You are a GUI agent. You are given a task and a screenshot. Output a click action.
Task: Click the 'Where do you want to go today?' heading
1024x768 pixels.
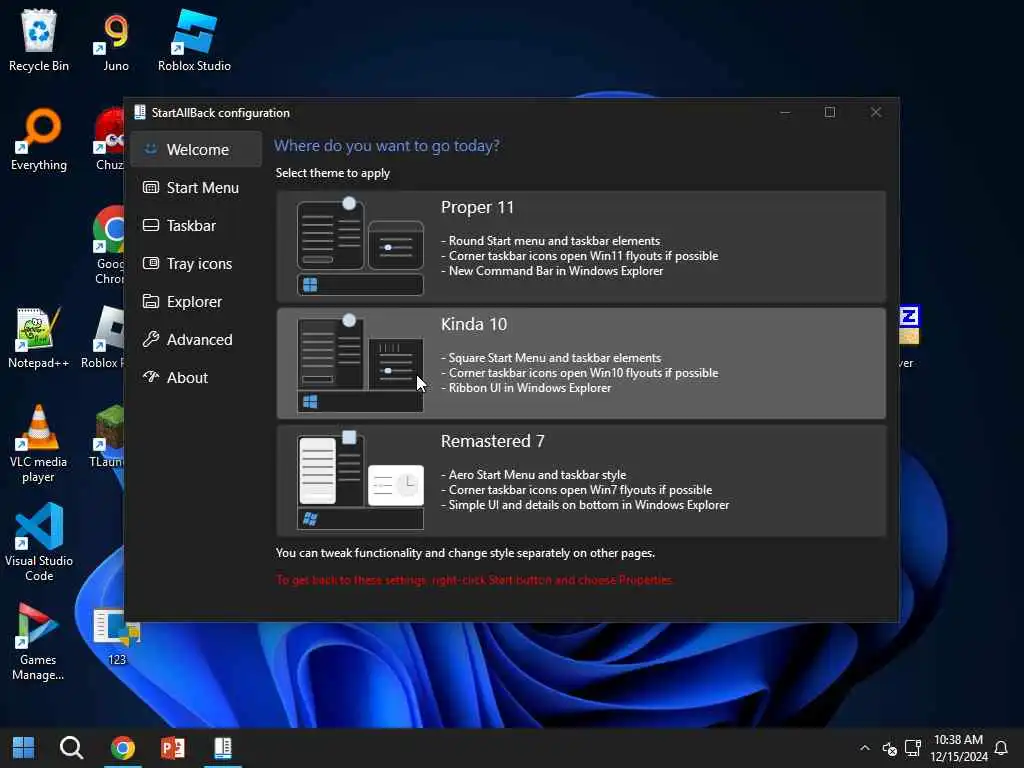[x=387, y=146]
